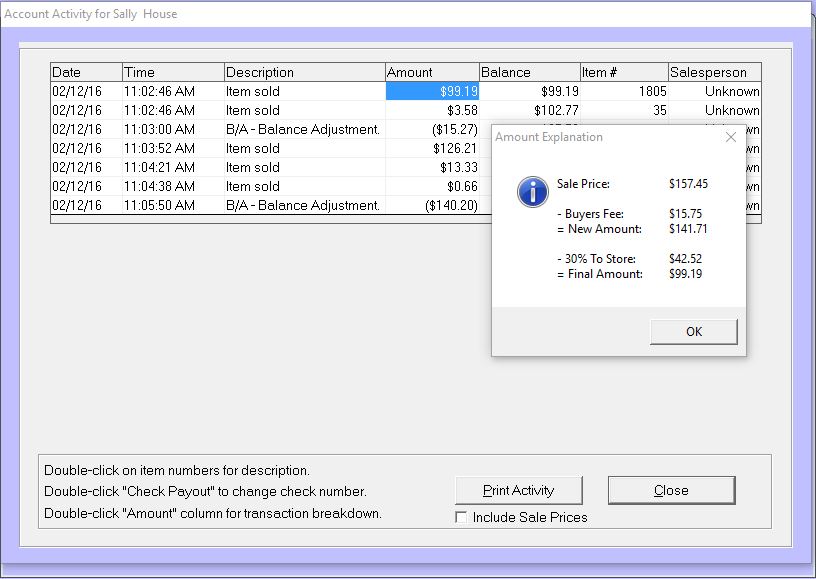816x579 pixels.
Task: Click the Description column header
Action: click(305, 72)
